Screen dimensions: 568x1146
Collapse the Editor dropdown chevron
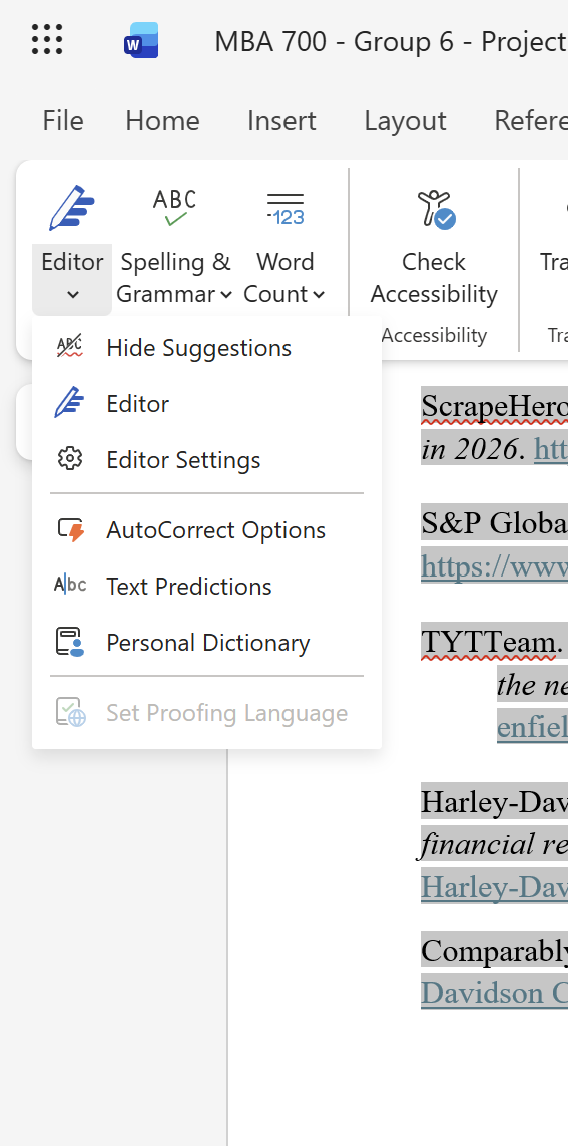72,295
